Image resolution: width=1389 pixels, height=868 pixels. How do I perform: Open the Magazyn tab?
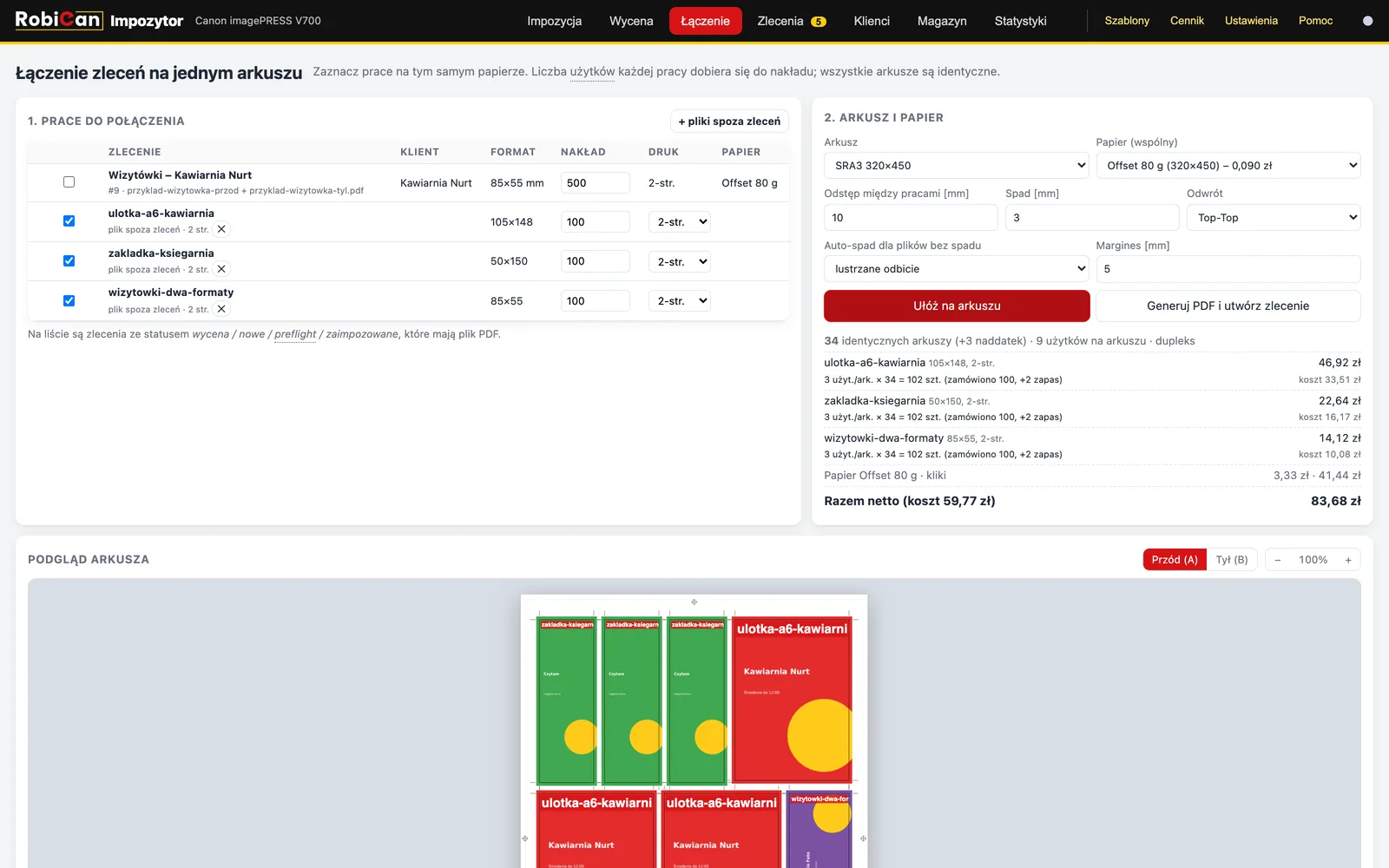(x=942, y=21)
